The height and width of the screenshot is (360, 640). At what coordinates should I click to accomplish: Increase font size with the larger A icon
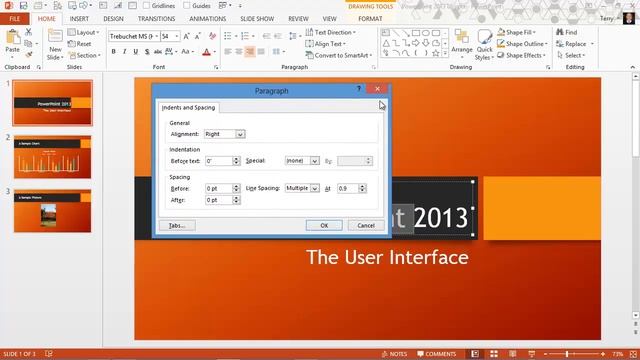187,36
